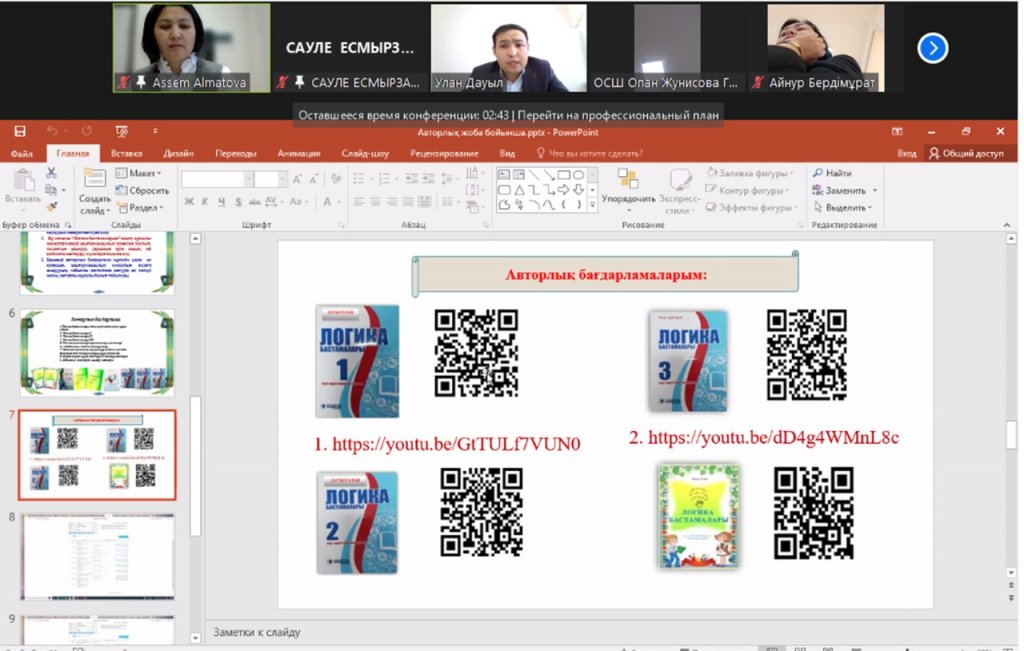Click Сбросить to reset the slide

[142, 191]
